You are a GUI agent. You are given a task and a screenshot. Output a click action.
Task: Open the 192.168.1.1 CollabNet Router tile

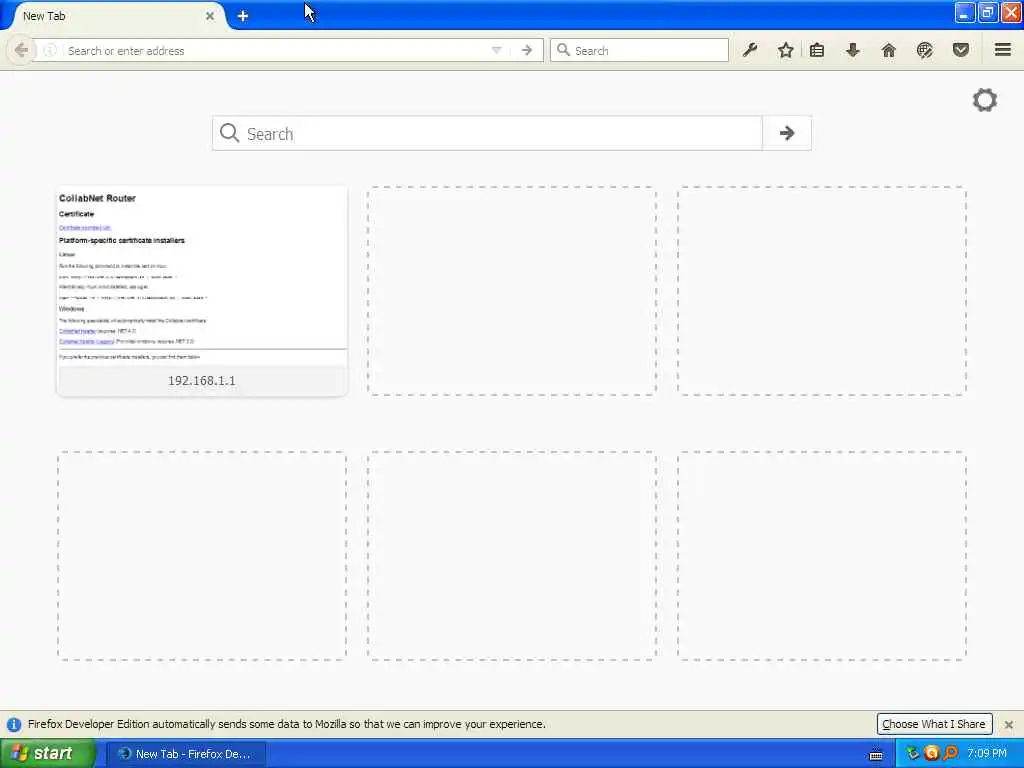point(202,291)
